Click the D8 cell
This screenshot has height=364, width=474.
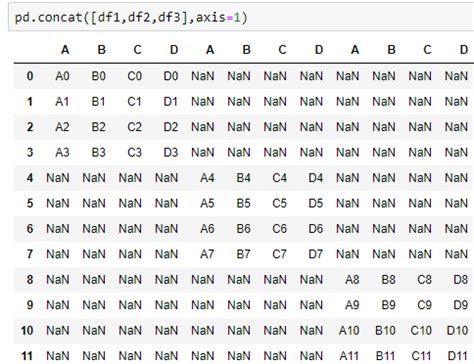pyautogui.click(x=461, y=279)
